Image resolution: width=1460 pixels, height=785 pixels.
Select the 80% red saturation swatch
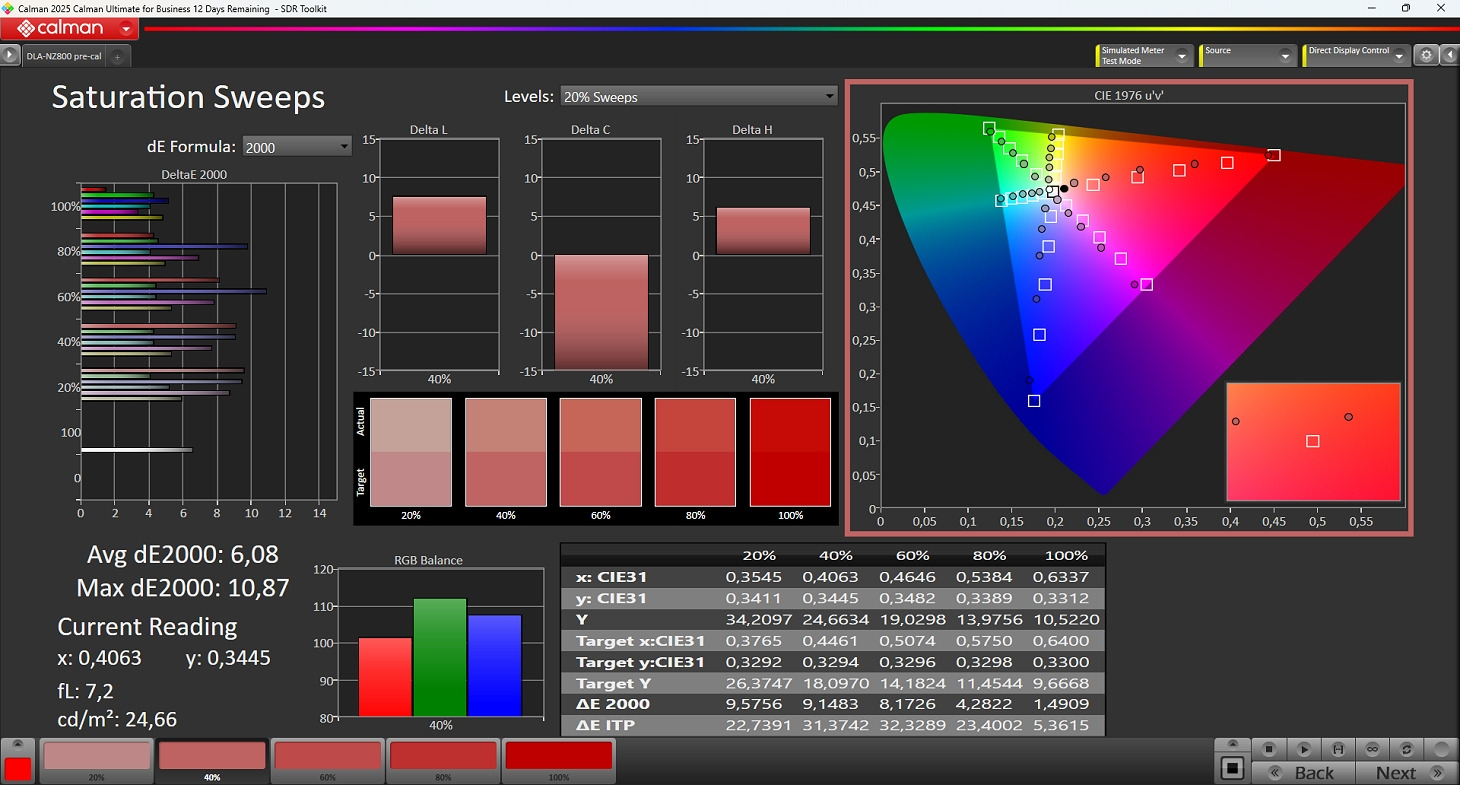(443, 757)
